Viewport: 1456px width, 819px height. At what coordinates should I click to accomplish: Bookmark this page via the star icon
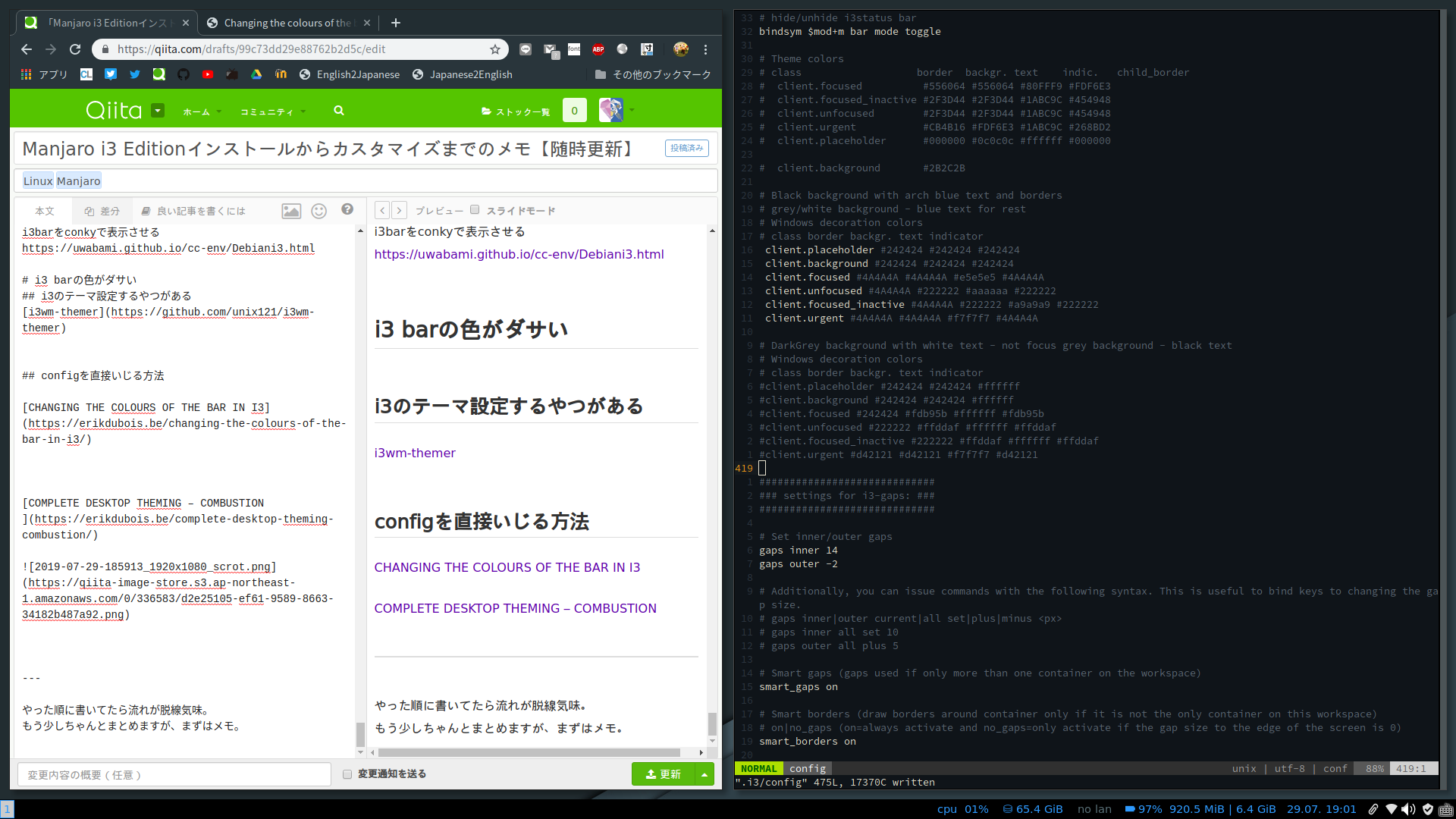click(495, 49)
